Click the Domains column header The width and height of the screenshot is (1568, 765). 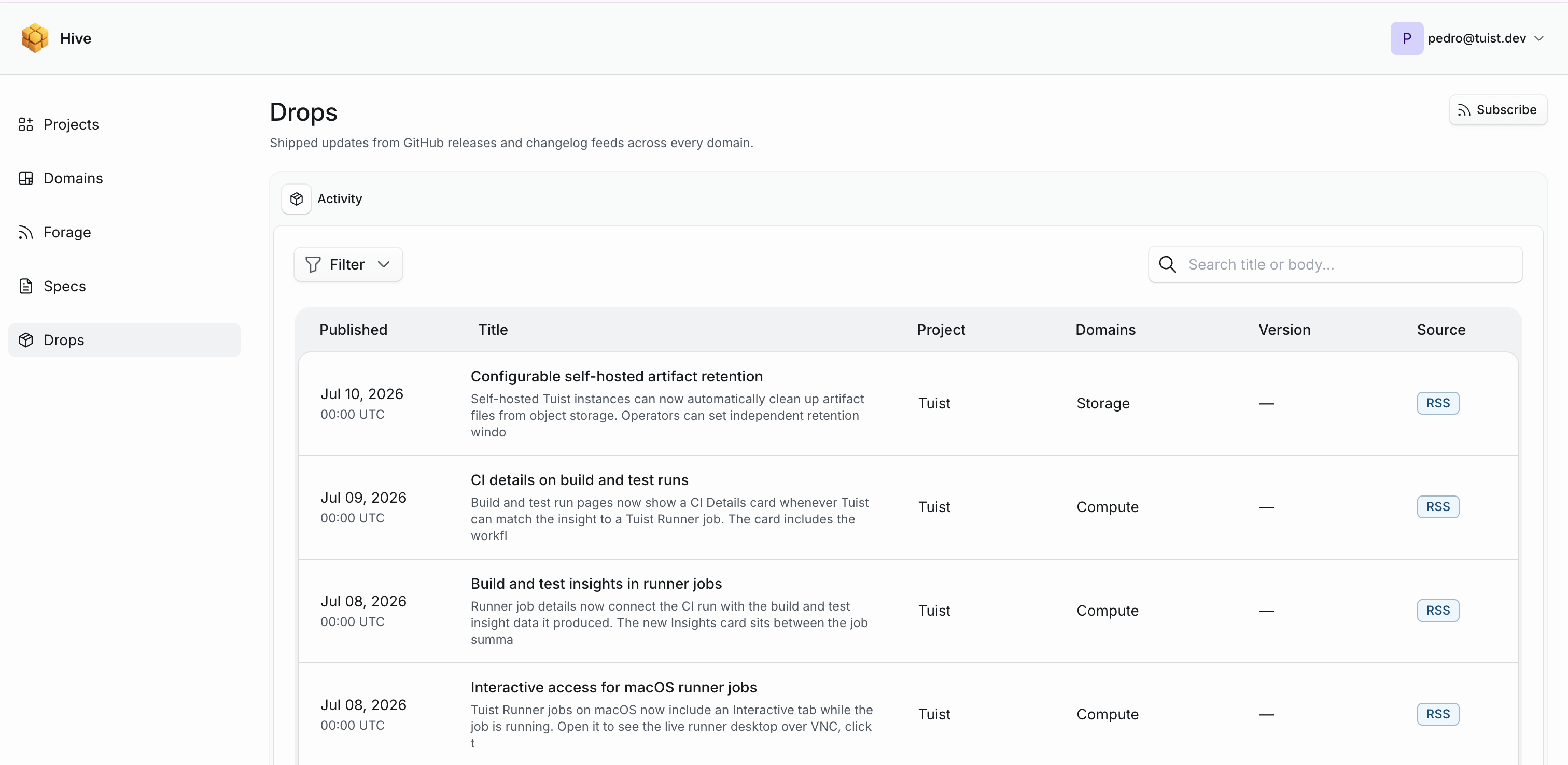tap(1105, 330)
